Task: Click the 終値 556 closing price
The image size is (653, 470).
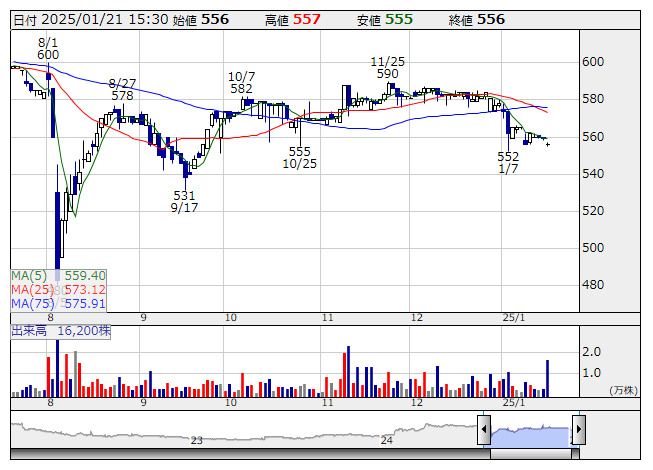Action: coord(476,20)
